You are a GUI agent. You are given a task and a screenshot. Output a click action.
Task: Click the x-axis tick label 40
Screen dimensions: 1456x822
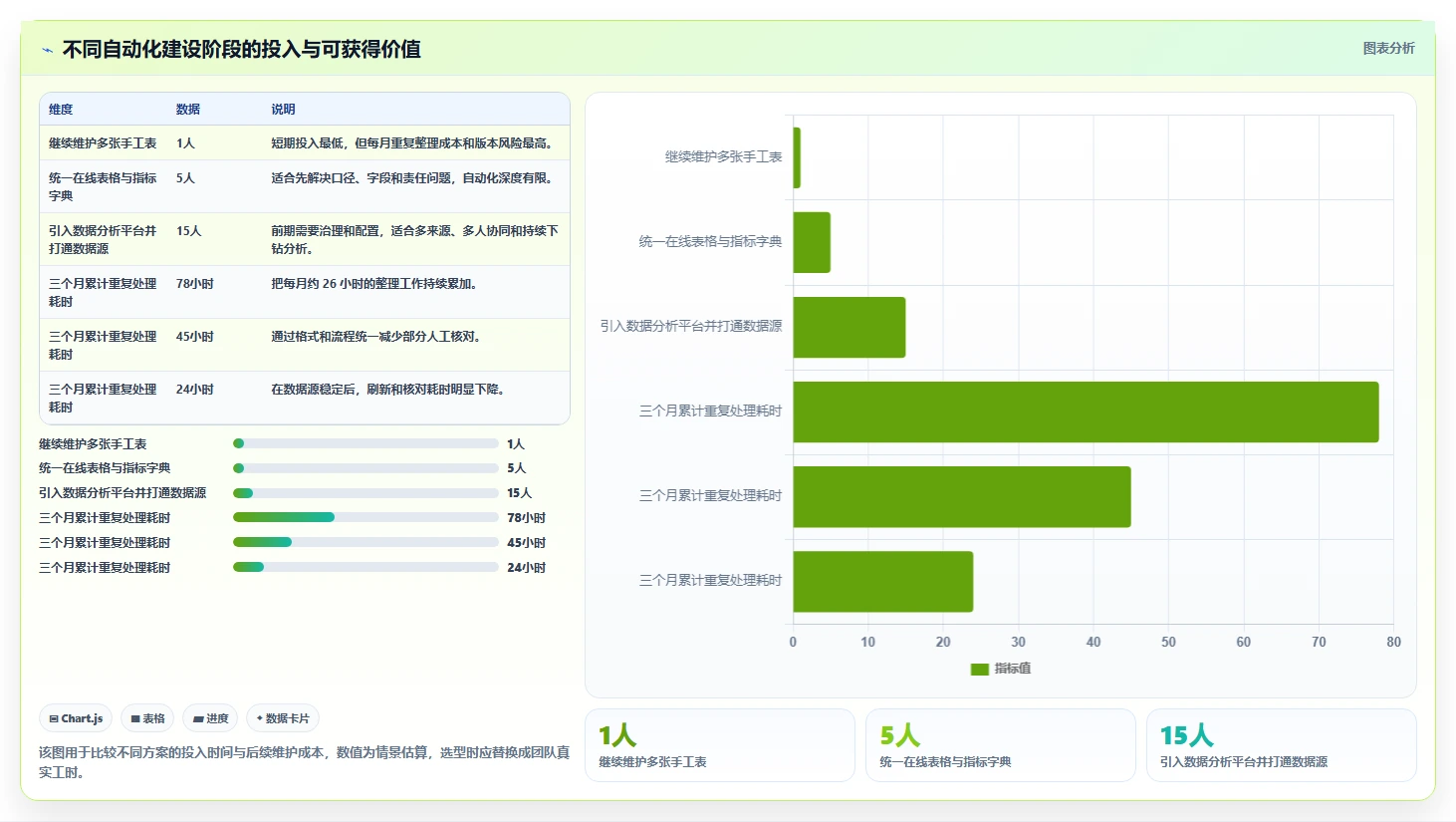(1093, 642)
